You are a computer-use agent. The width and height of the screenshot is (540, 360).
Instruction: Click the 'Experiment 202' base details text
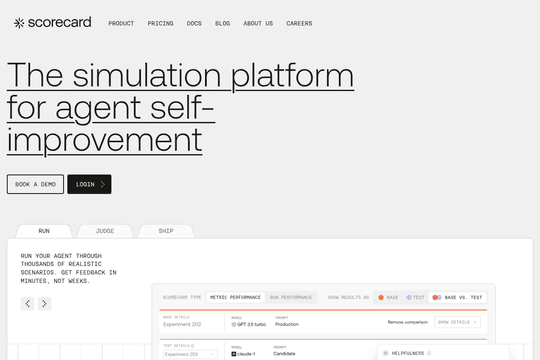(x=182, y=324)
